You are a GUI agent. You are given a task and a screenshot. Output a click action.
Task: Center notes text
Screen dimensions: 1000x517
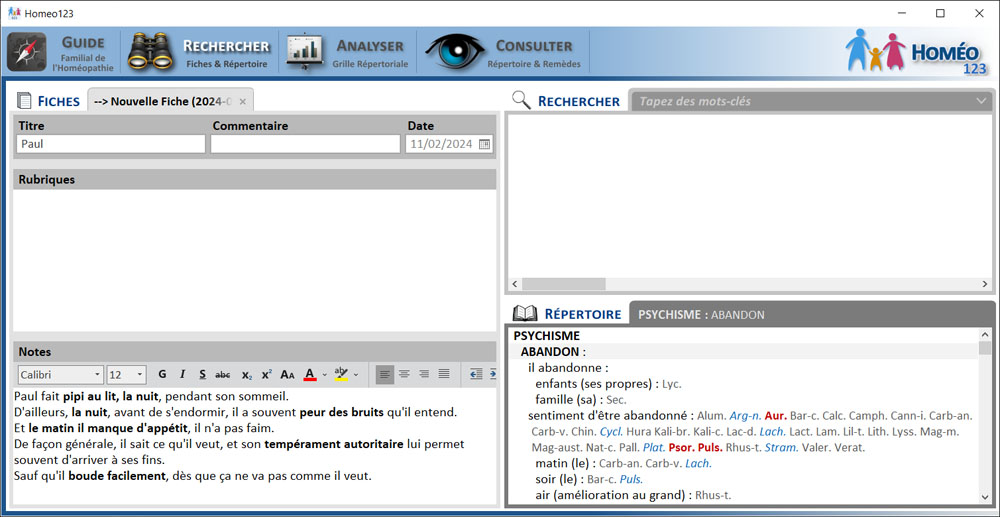click(404, 374)
